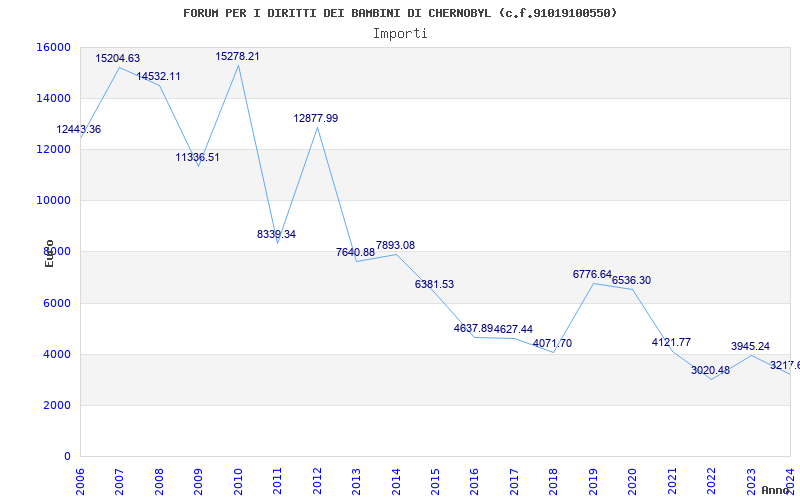Select data label 4627.44
Screen dimensions: 800x500
pyautogui.click(x=513, y=329)
